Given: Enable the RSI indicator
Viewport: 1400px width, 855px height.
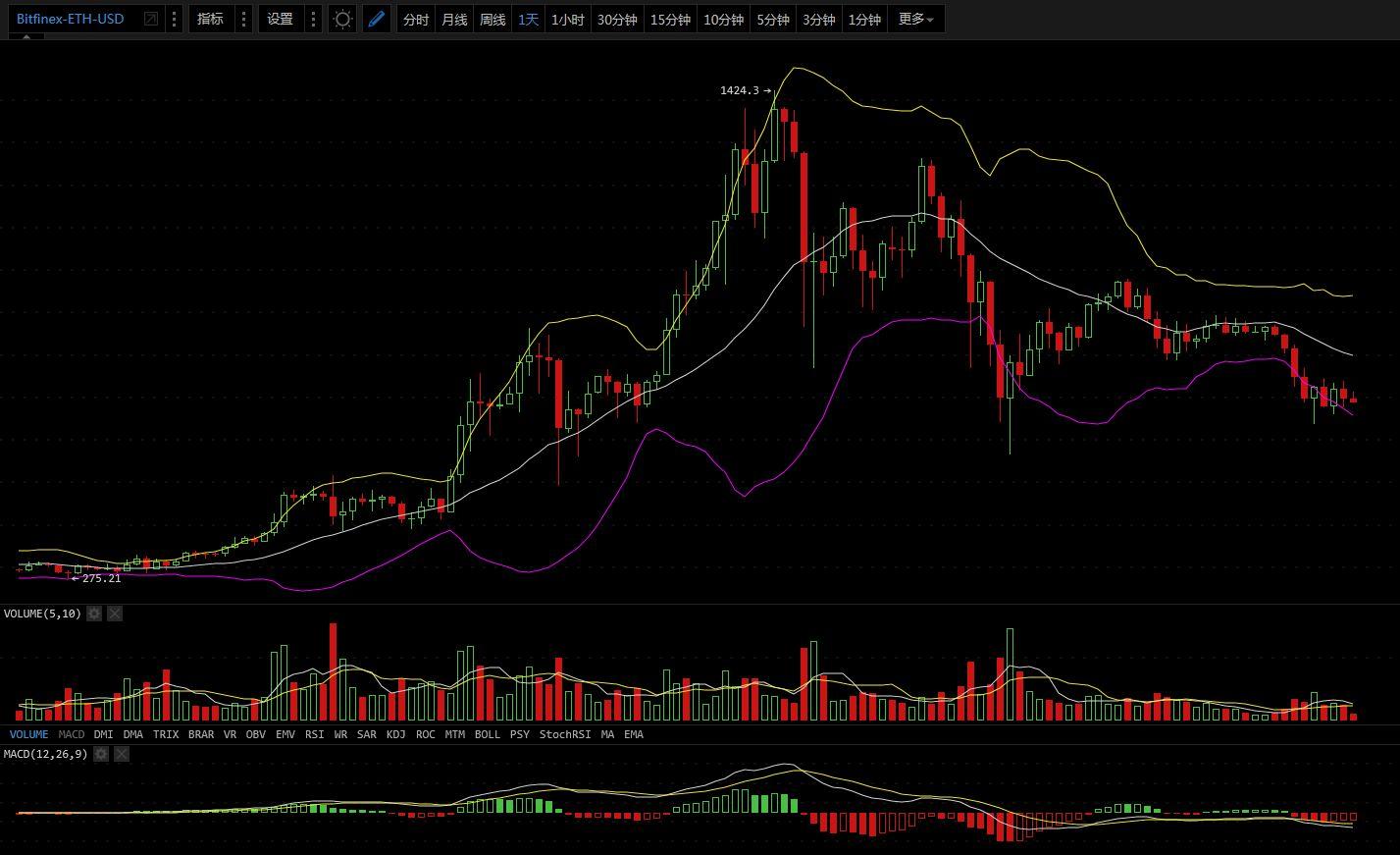Looking at the screenshot, I should tap(315, 734).
